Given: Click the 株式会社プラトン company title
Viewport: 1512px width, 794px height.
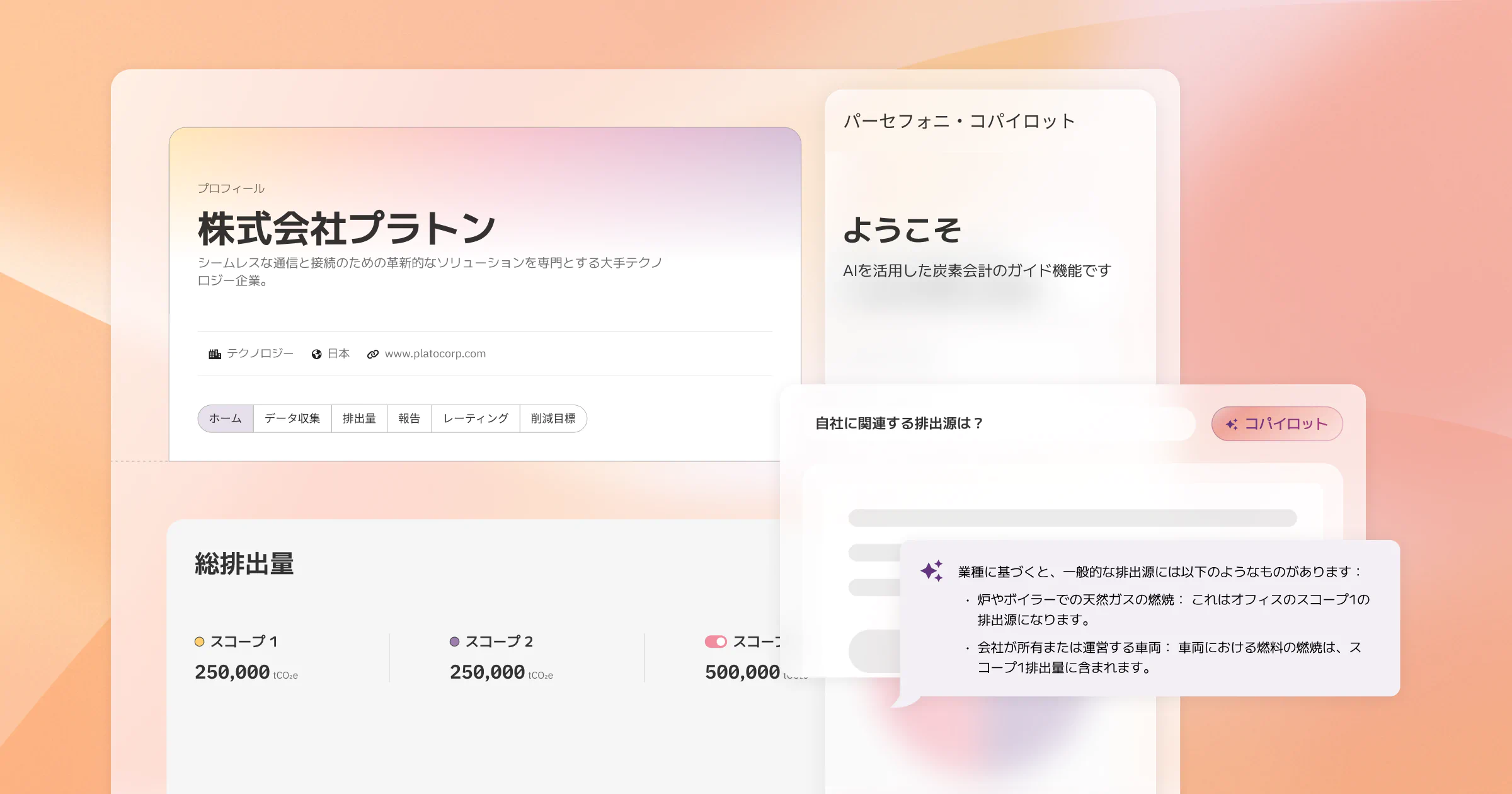Looking at the screenshot, I should (346, 228).
